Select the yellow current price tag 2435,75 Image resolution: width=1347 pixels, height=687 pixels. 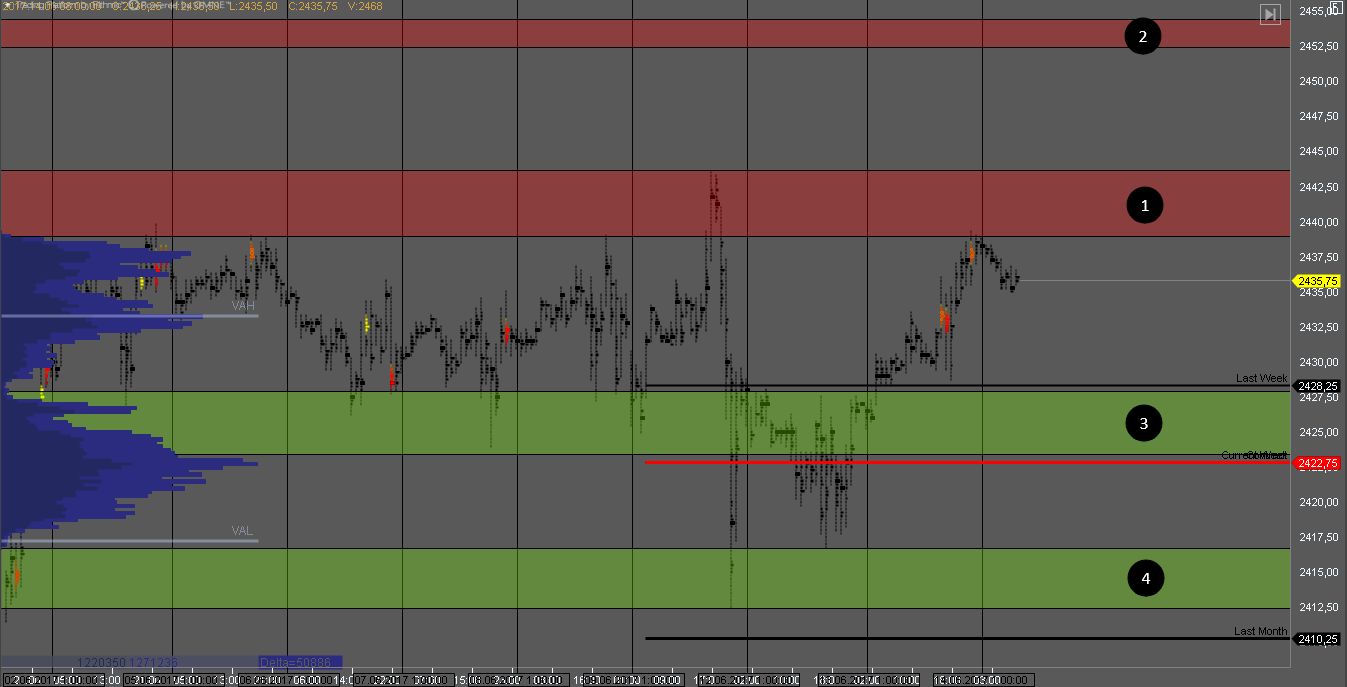click(x=1317, y=282)
